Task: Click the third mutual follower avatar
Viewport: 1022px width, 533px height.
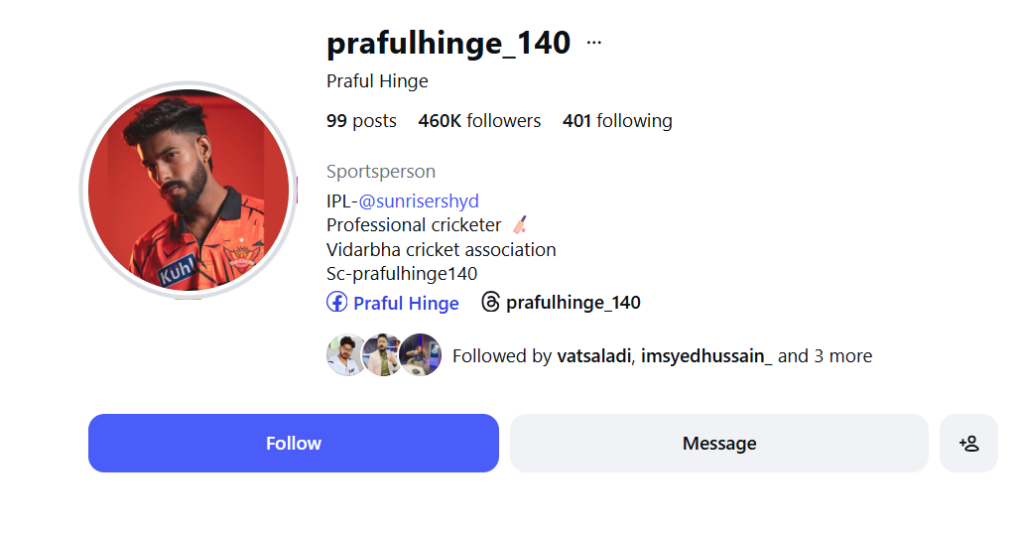Action: pyautogui.click(x=421, y=355)
